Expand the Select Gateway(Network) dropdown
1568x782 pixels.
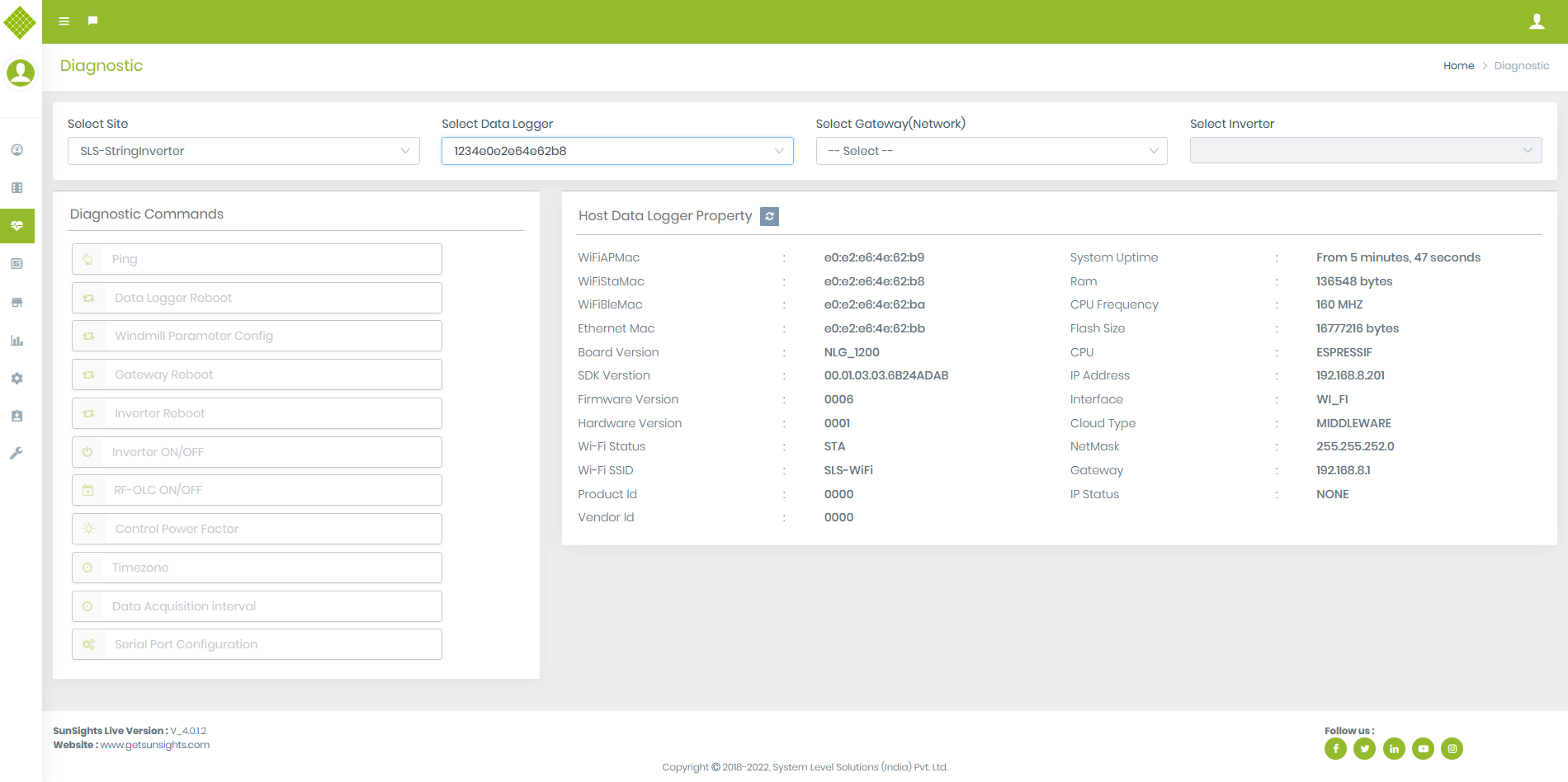(990, 151)
